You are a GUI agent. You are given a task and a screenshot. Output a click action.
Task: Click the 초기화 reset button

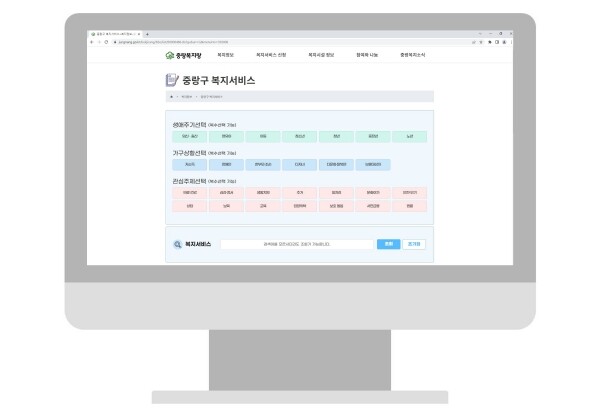pos(414,244)
